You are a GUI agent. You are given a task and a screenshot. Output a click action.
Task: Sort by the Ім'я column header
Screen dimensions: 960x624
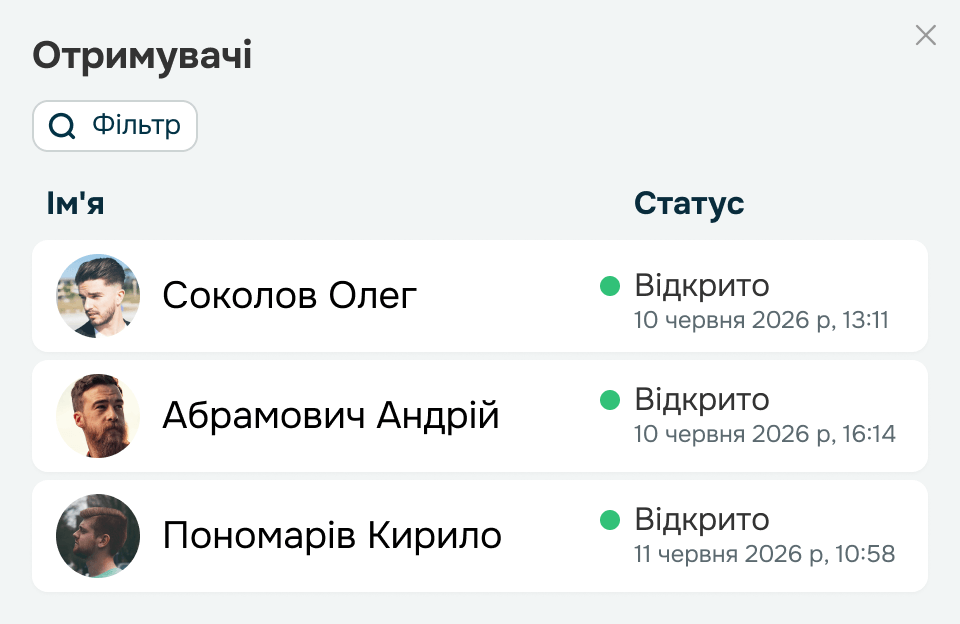tap(75, 203)
